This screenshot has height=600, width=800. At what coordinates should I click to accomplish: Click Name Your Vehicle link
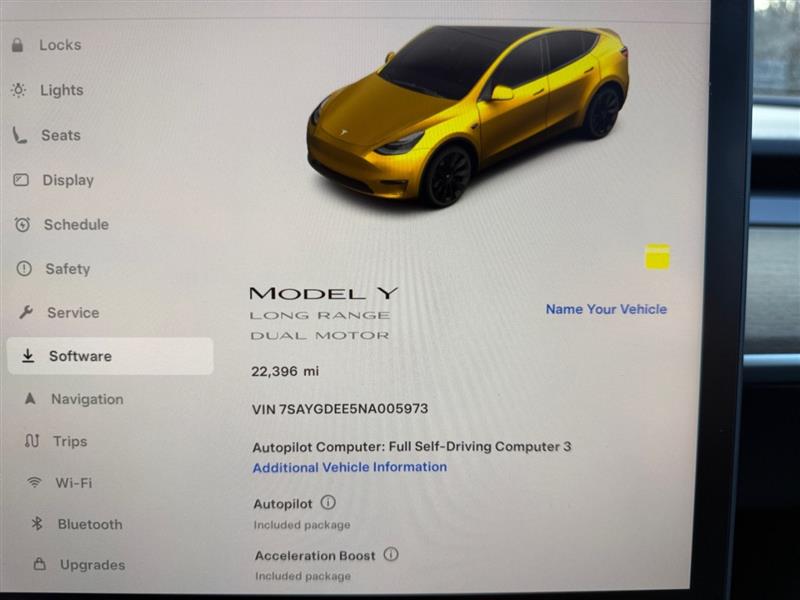(606, 309)
